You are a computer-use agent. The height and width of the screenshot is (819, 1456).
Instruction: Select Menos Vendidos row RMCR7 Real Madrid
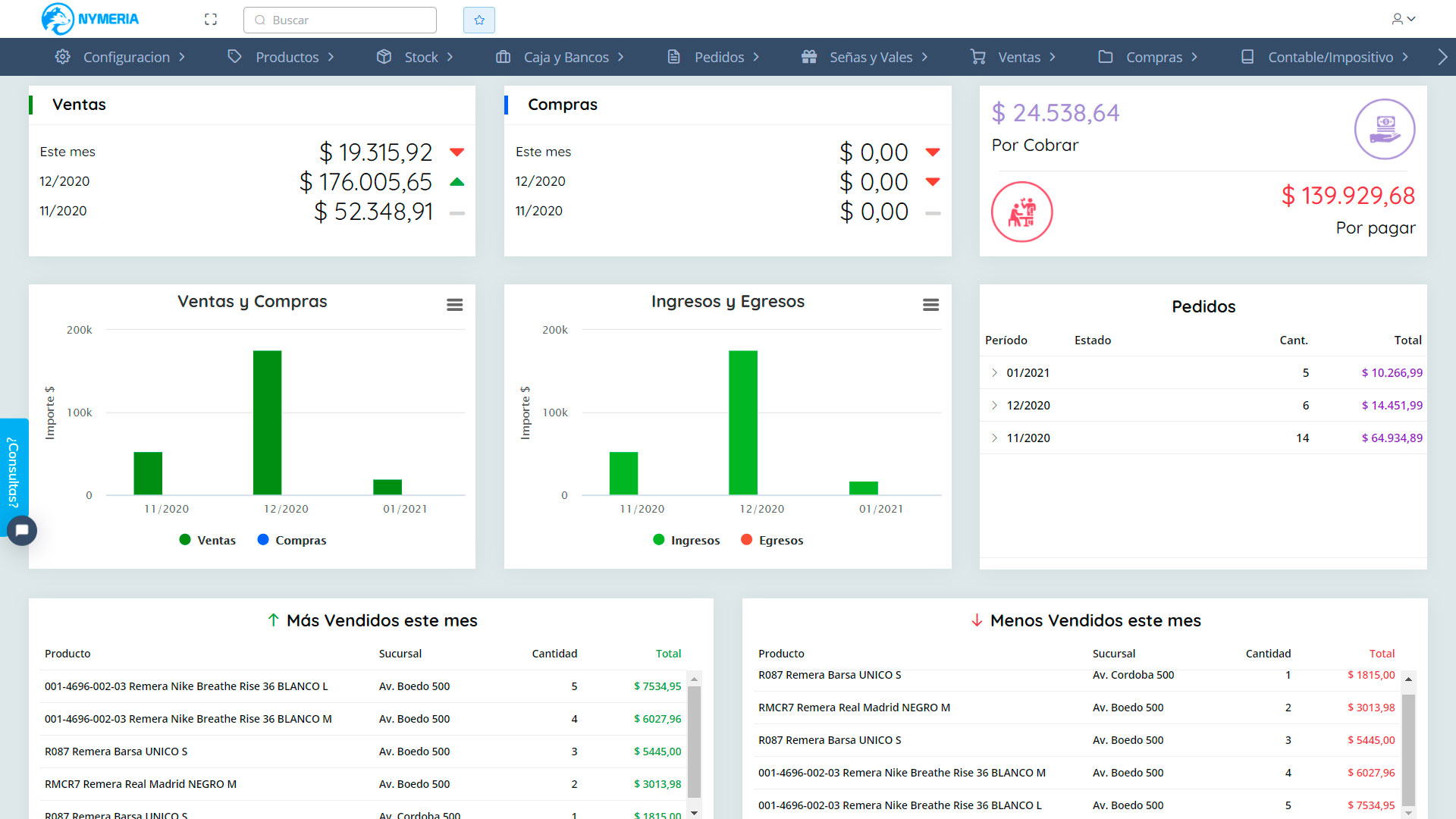(x=1078, y=708)
